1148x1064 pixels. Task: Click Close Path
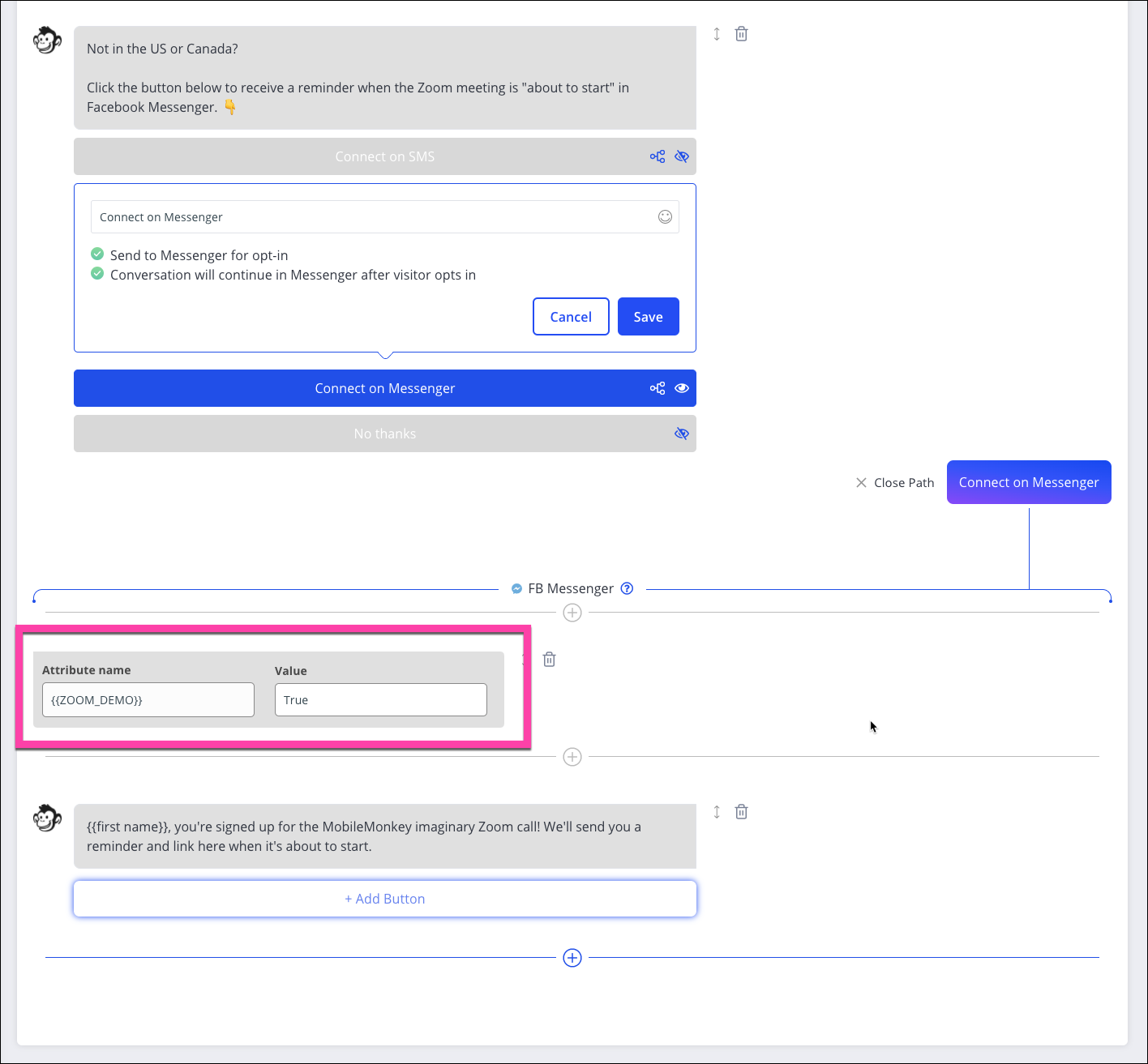[895, 482]
